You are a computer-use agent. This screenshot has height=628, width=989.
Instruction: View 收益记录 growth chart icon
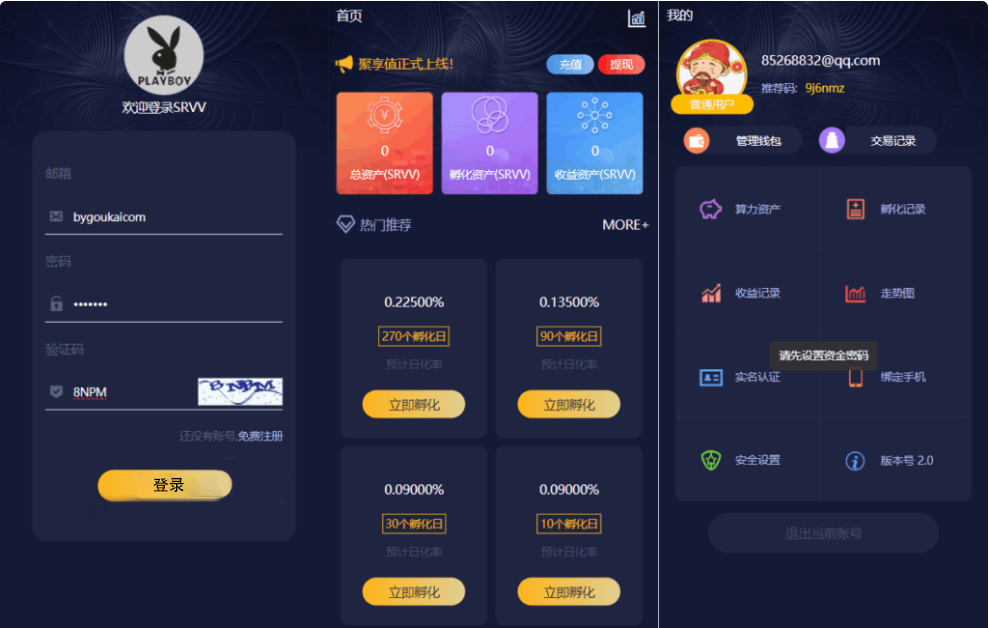(711, 293)
